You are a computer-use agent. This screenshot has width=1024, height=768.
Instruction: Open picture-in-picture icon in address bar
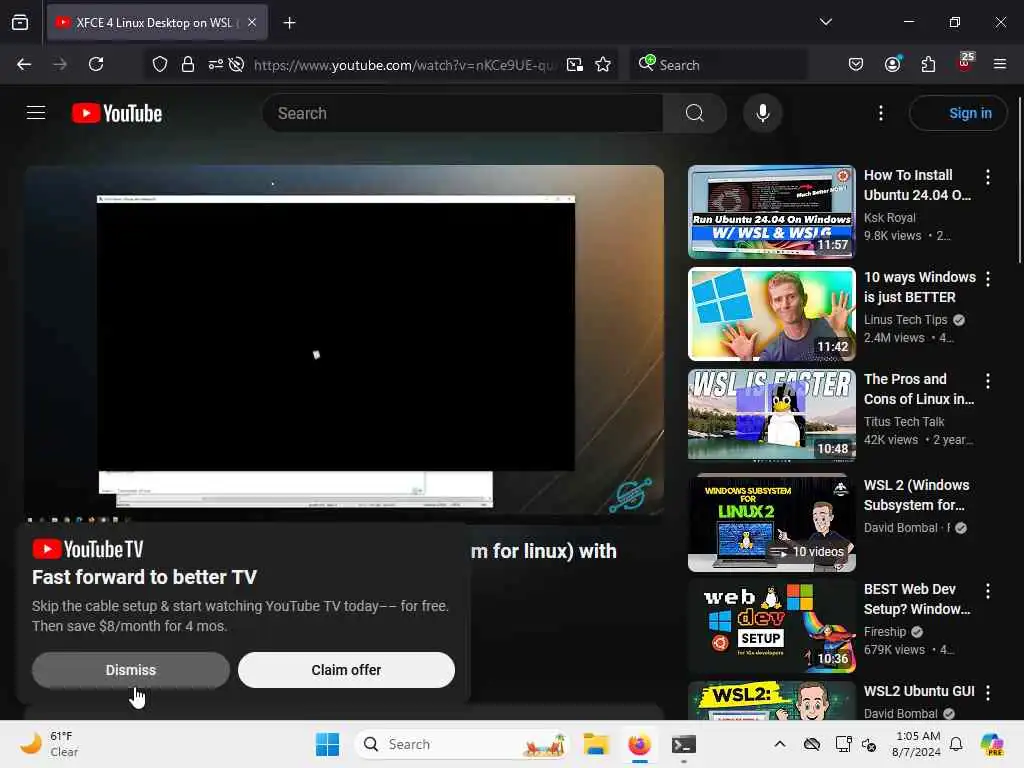(575, 64)
